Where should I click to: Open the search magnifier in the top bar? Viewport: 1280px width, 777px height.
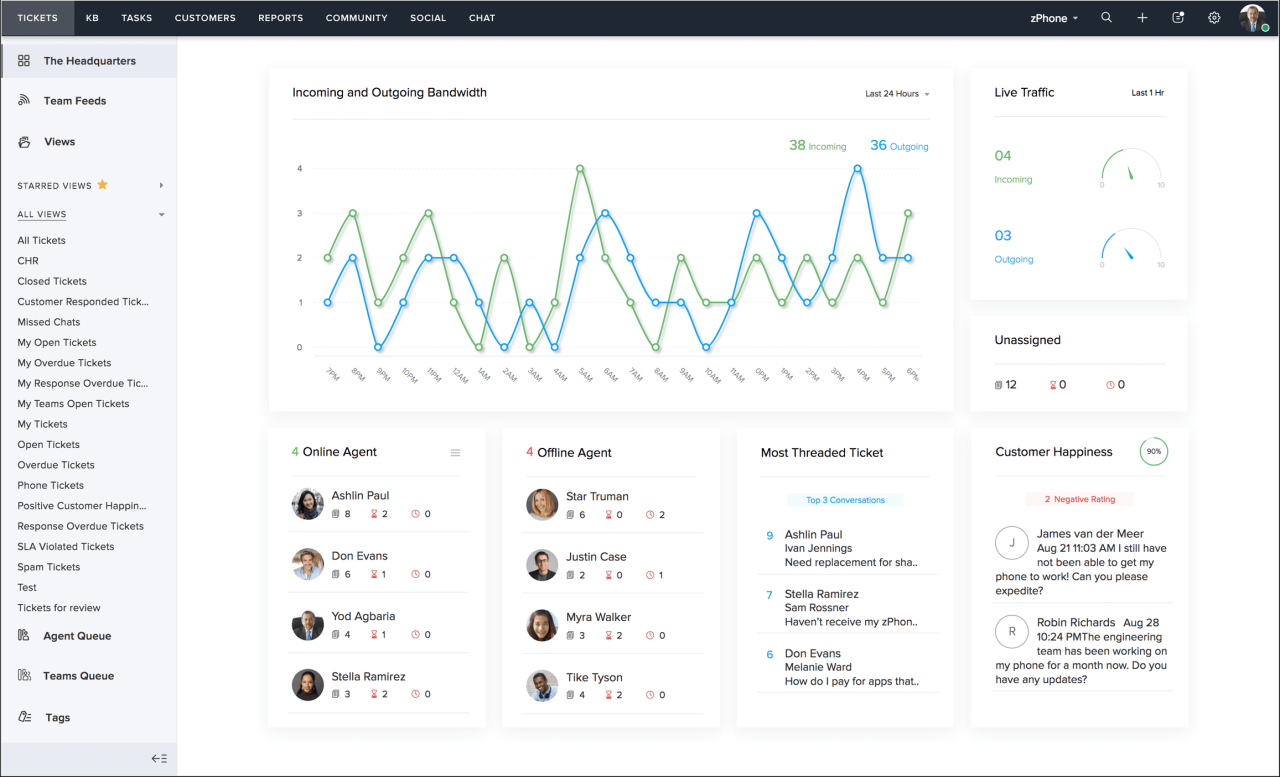[1106, 17]
